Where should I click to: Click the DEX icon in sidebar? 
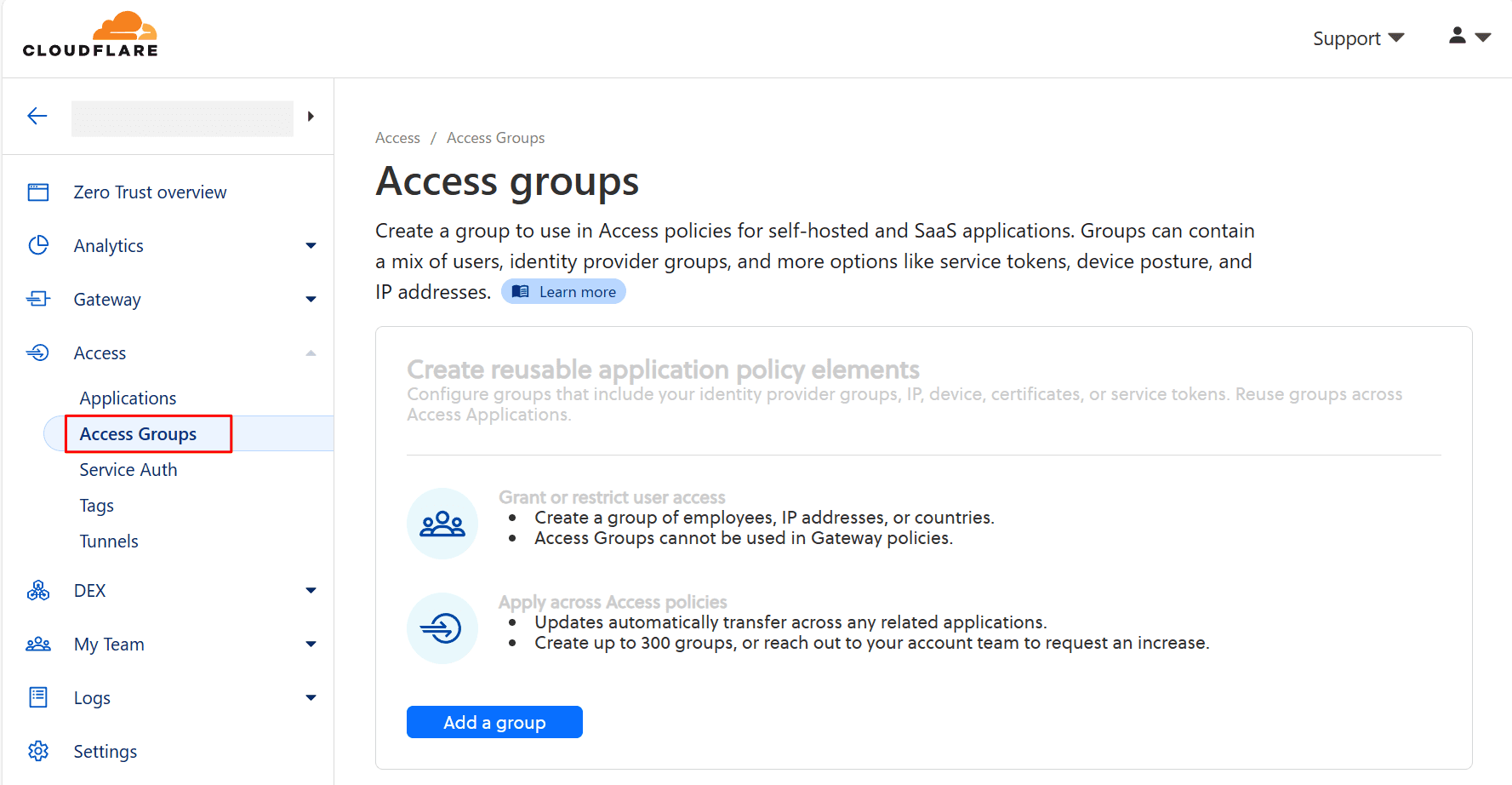tap(38, 591)
